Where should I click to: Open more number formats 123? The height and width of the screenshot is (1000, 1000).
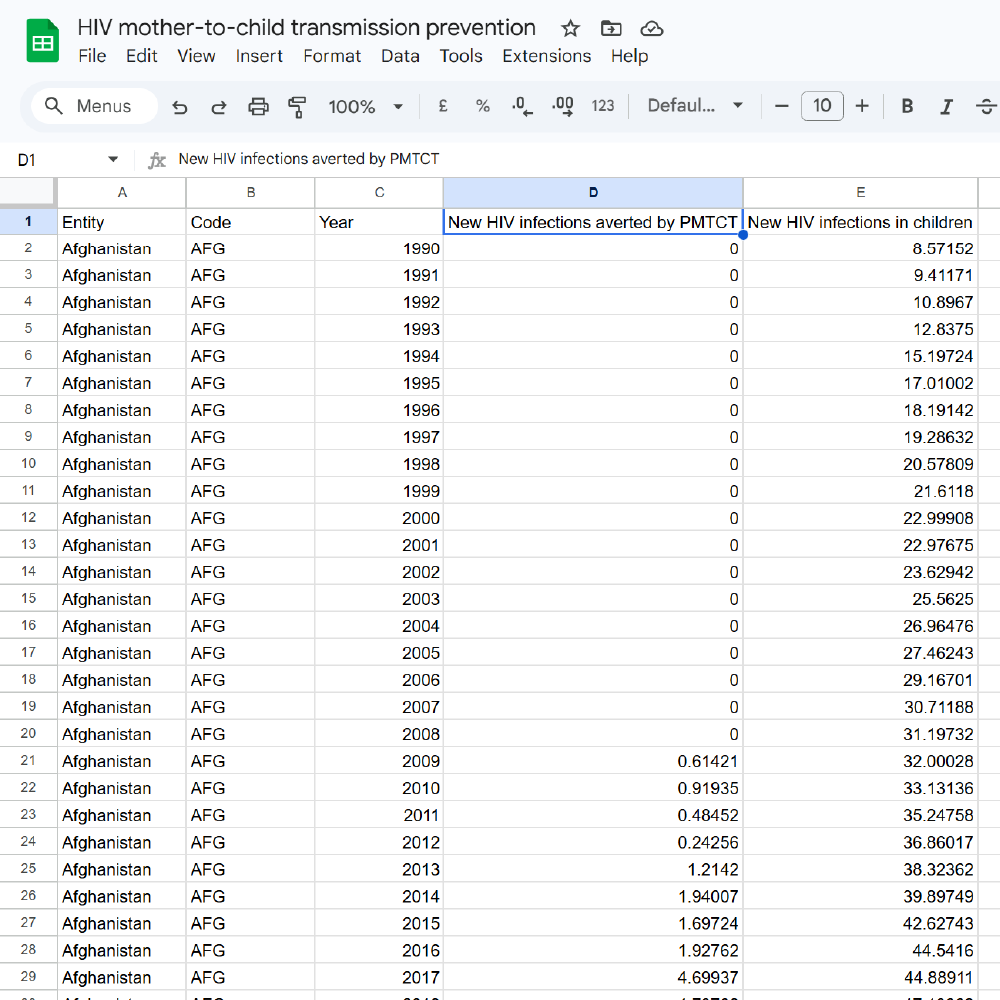click(x=603, y=106)
